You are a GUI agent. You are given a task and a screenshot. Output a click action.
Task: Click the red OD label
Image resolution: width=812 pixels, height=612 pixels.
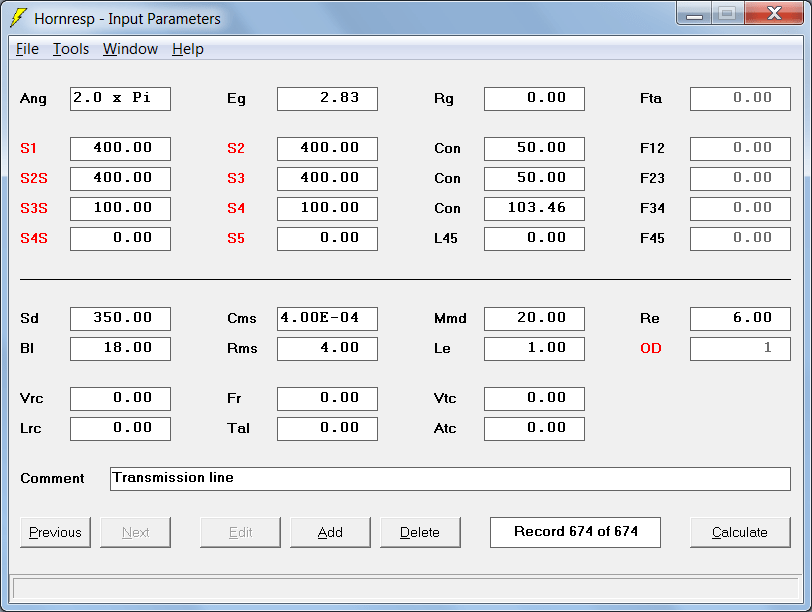pyautogui.click(x=651, y=348)
